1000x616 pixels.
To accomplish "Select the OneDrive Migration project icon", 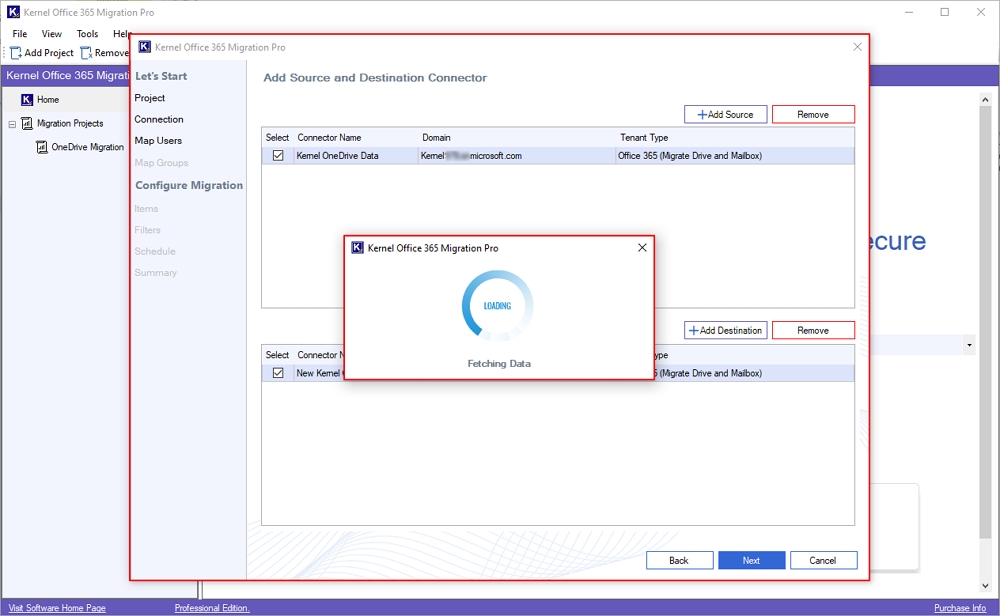I will (x=41, y=147).
